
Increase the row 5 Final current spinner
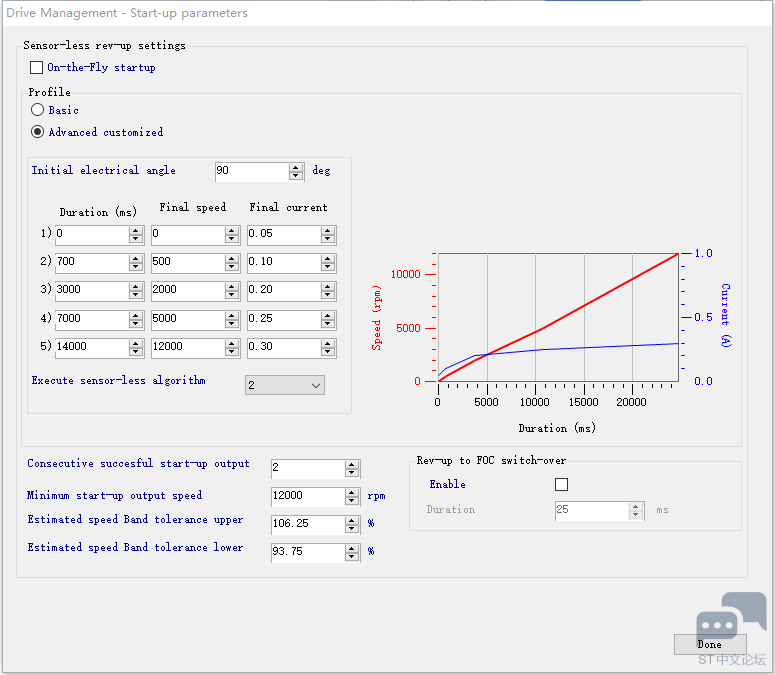328,344
